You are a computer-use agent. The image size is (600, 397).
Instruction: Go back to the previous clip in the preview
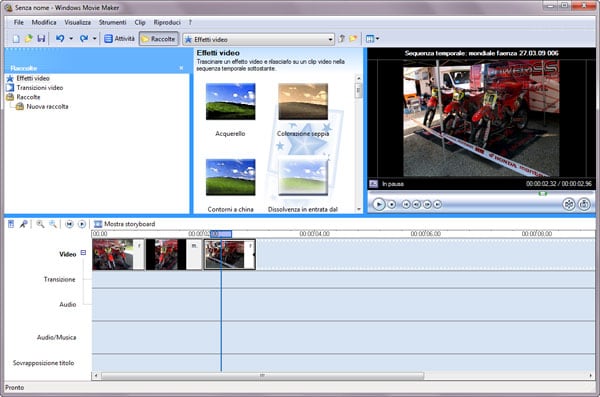406,204
